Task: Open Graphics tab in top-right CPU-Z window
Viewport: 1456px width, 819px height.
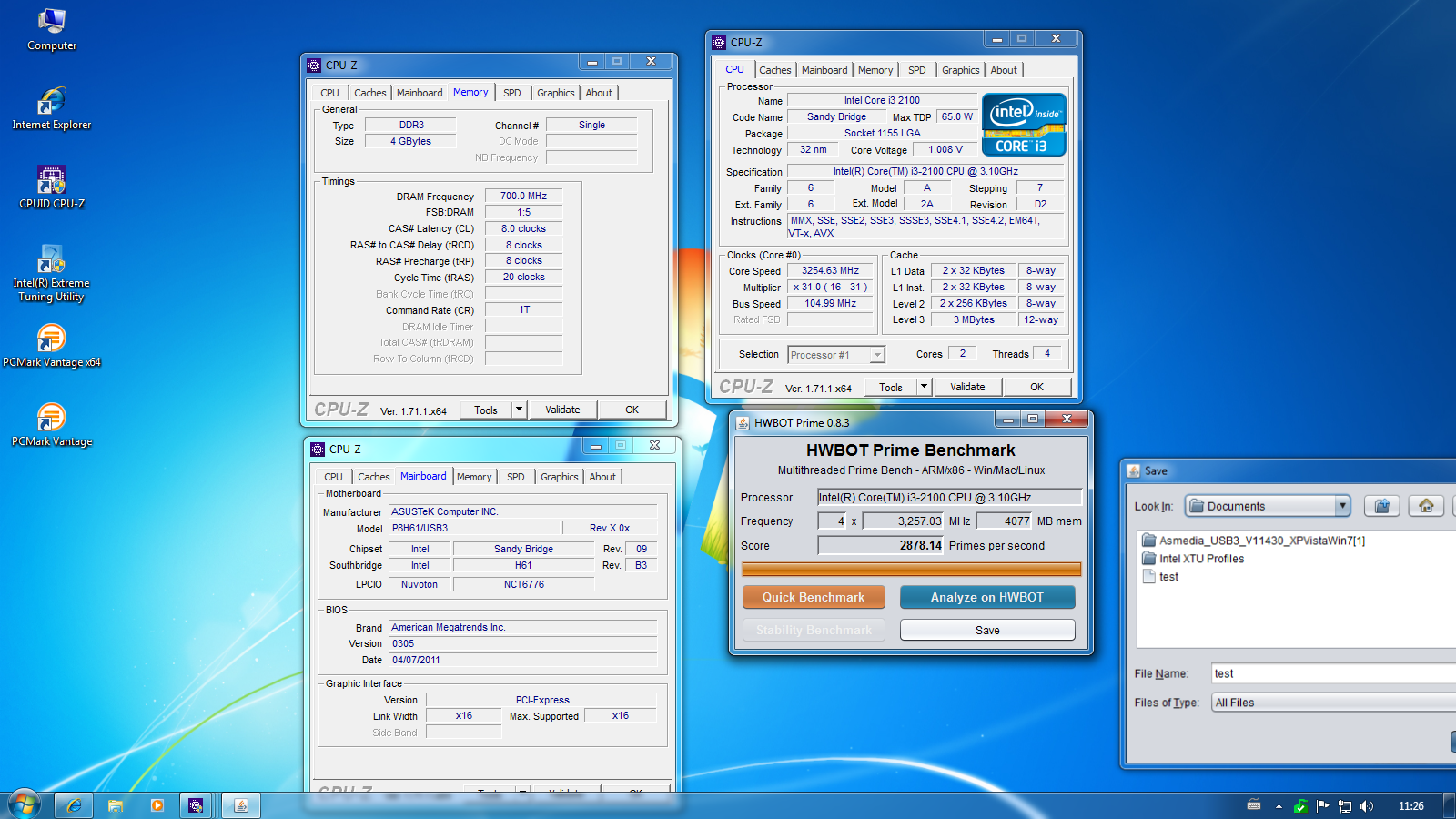Action: pos(961,70)
